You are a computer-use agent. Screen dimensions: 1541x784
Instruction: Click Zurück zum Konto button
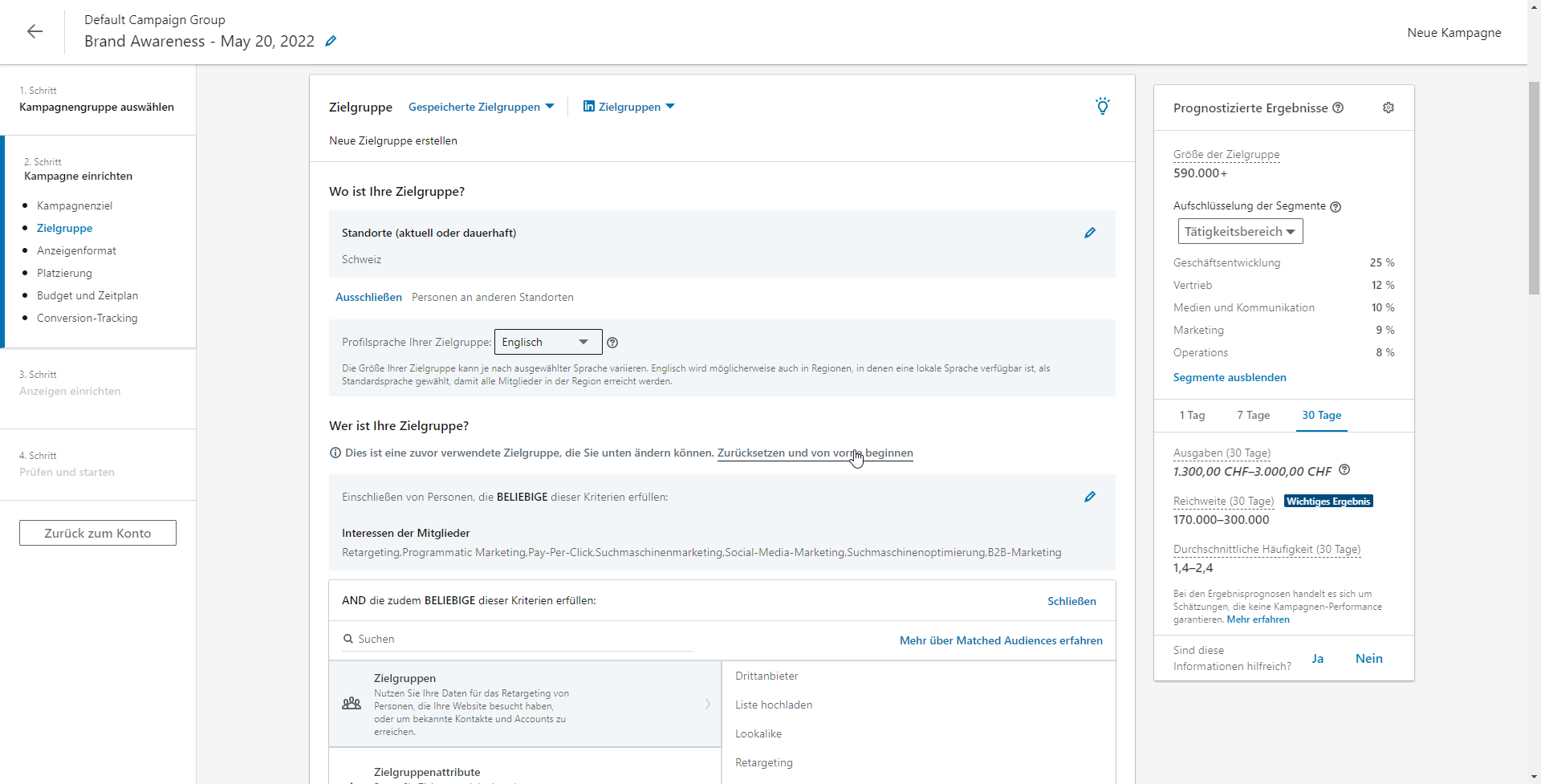point(98,533)
